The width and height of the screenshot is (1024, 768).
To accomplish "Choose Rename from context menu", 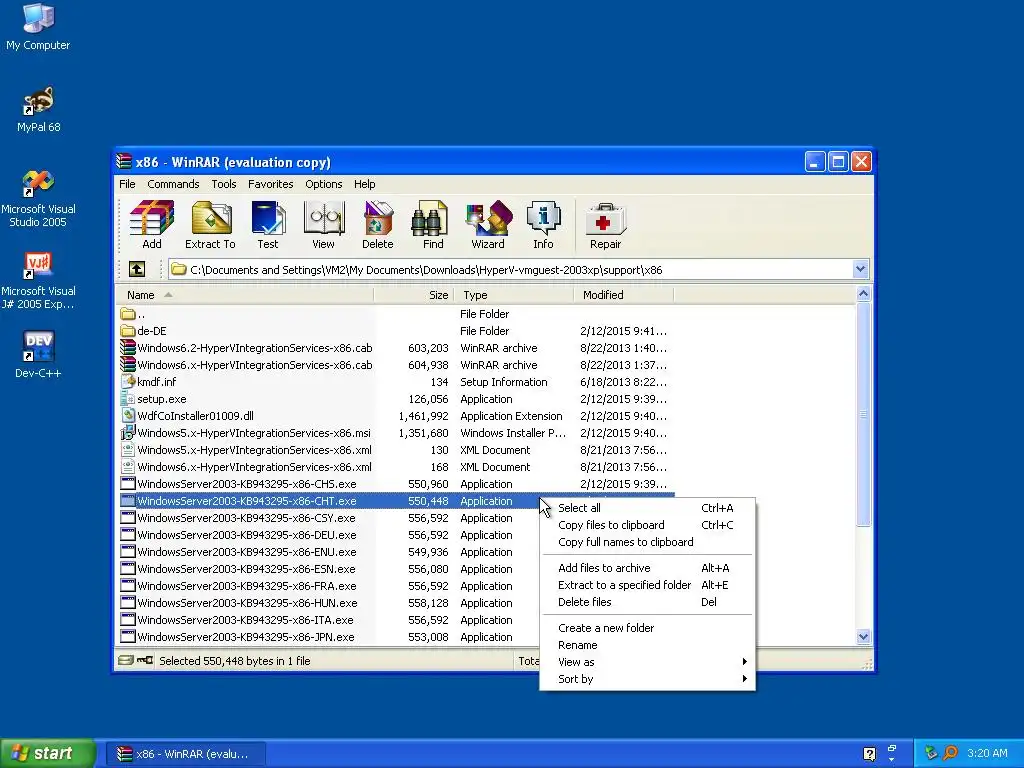I will (x=647, y=645).
